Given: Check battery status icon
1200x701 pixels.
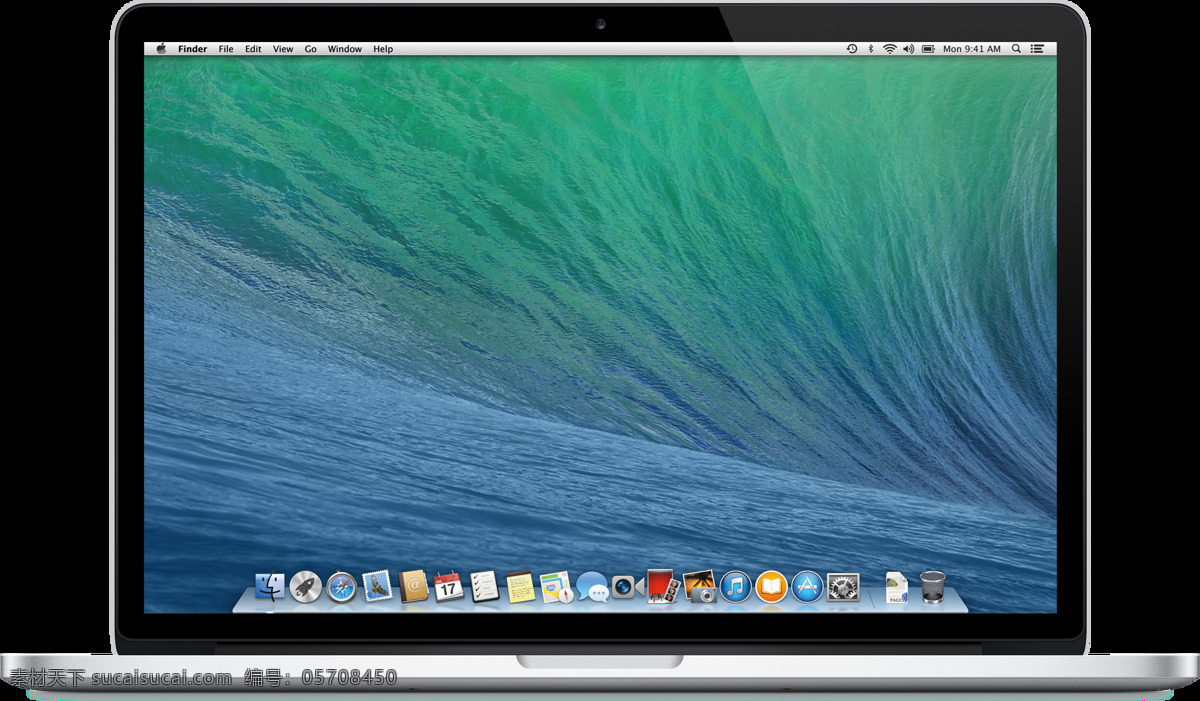Looking at the screenshot, I should [928, 49].
